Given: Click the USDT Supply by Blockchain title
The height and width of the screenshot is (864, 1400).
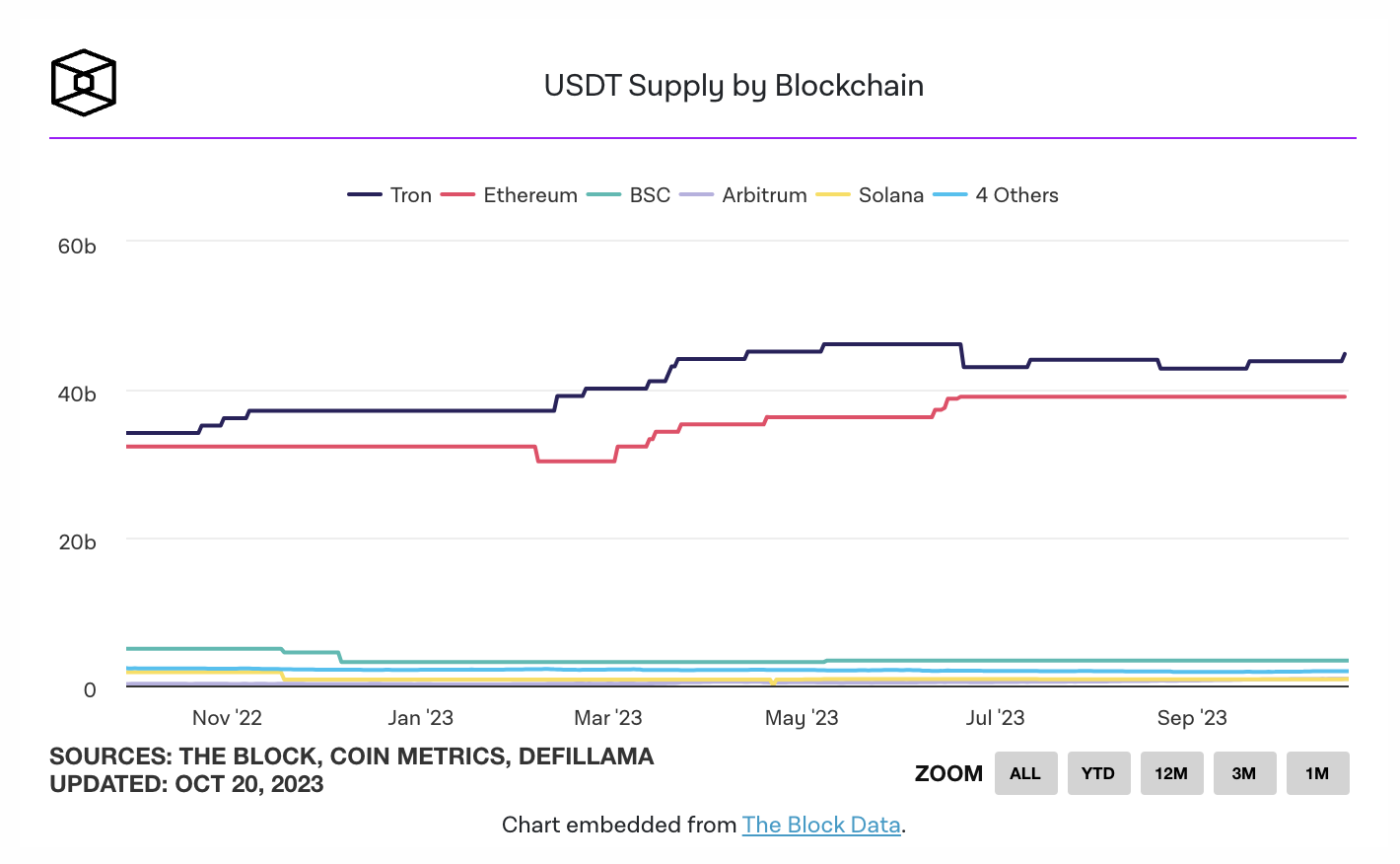Looking at the screenshot, I should (x=734, y=86).
